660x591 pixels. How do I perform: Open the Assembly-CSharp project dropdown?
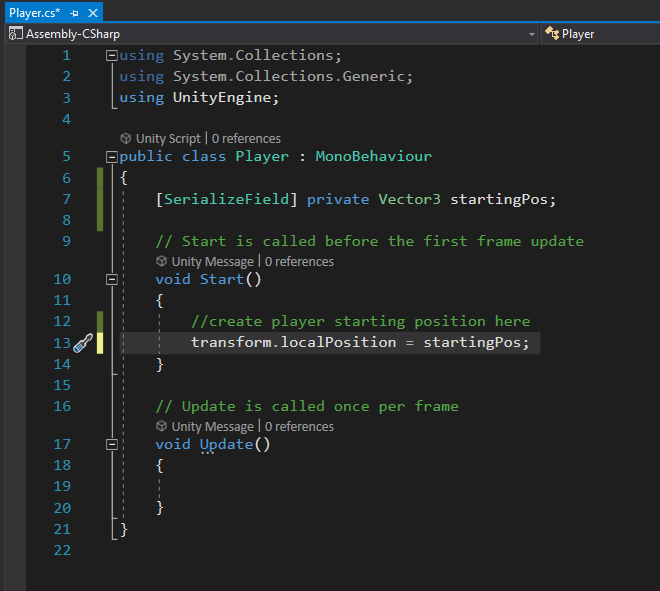click(532, 35)
